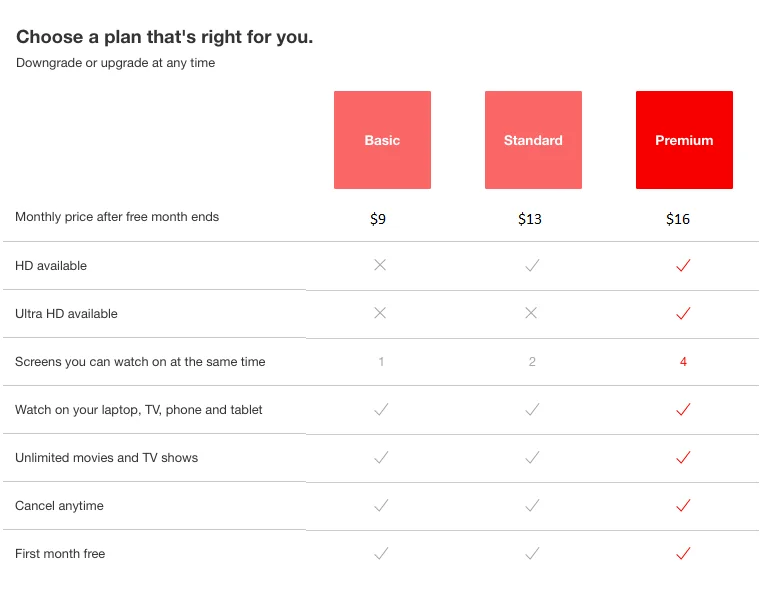Image resolution: width=763 pixels, height=591 pixels.
Task: Choose the red Premium plan tile
Action: click(x=684, y=140)
